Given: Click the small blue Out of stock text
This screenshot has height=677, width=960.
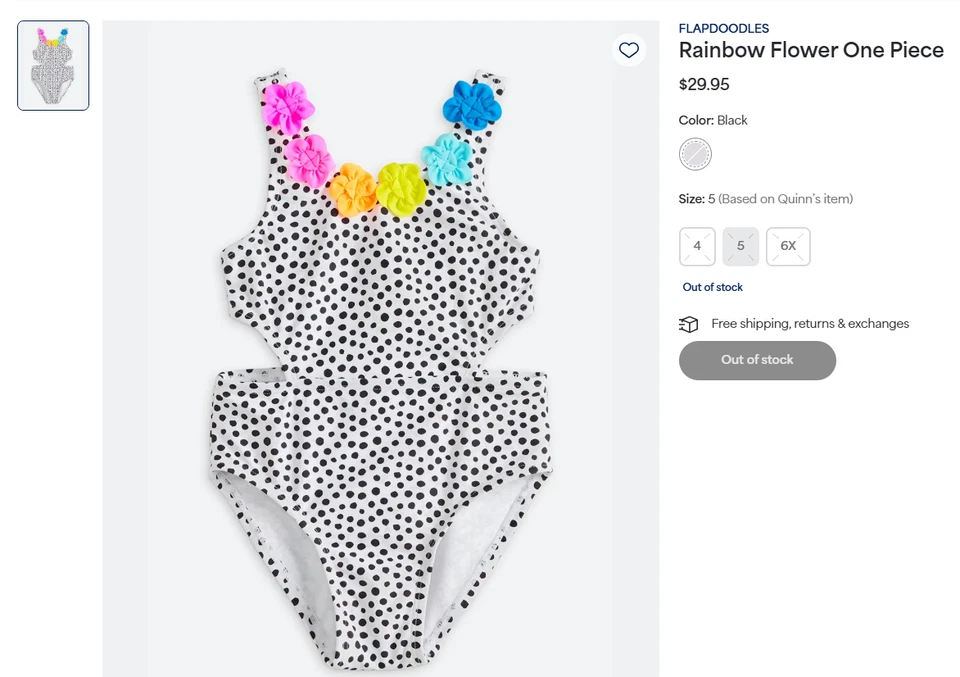Looking at the screenshot, I should pos(712,287).
